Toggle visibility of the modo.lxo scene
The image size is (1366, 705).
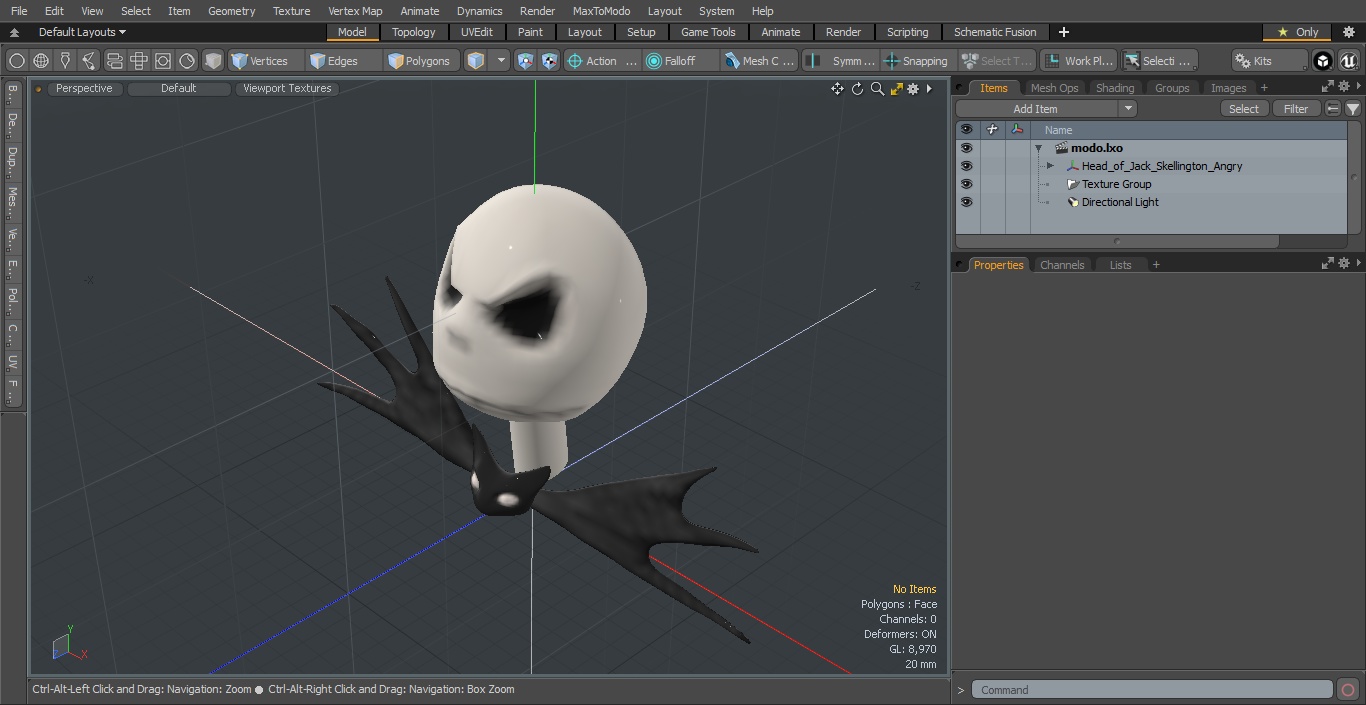click(966, 148)
